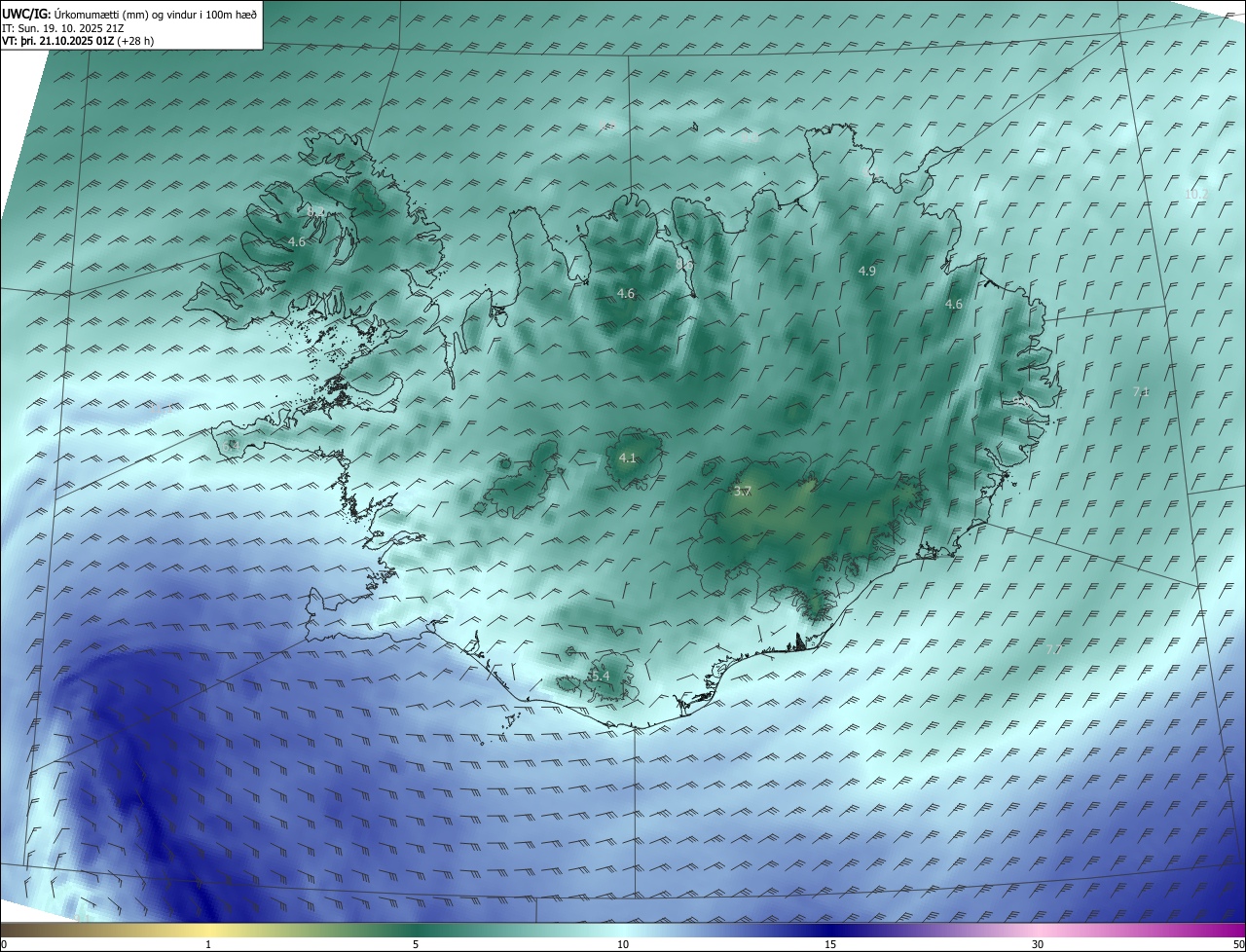Click the 7.1 value off the east coast
The image size is (1246, 952).
(x=1141, y=391)
